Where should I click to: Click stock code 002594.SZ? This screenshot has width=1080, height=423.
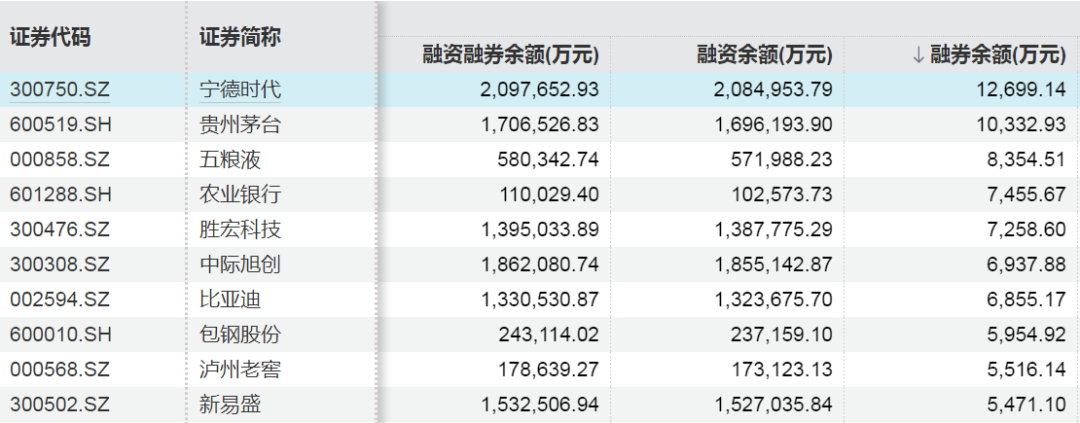[x=60, y=299]
